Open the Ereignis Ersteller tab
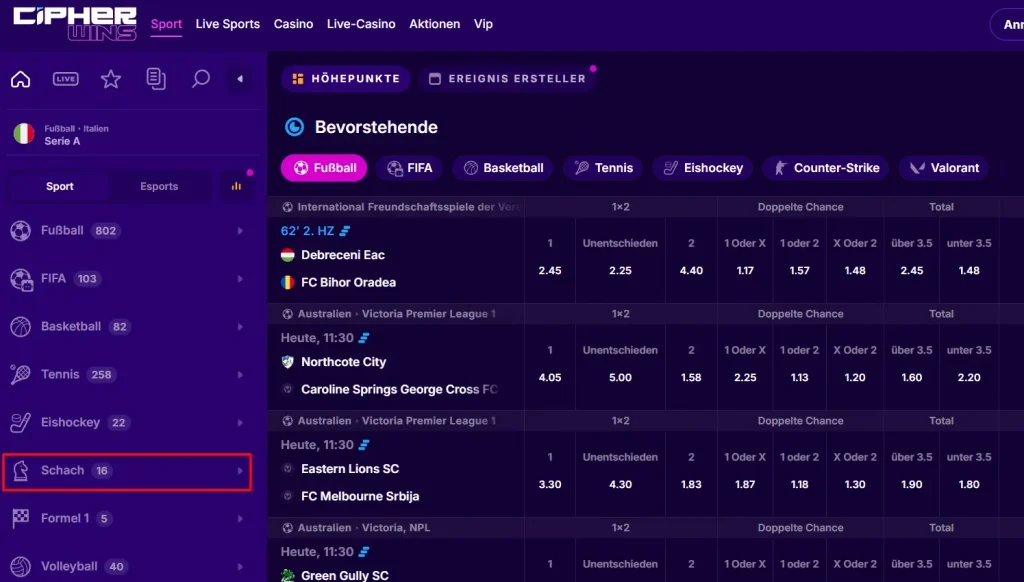 coord(507,78)
